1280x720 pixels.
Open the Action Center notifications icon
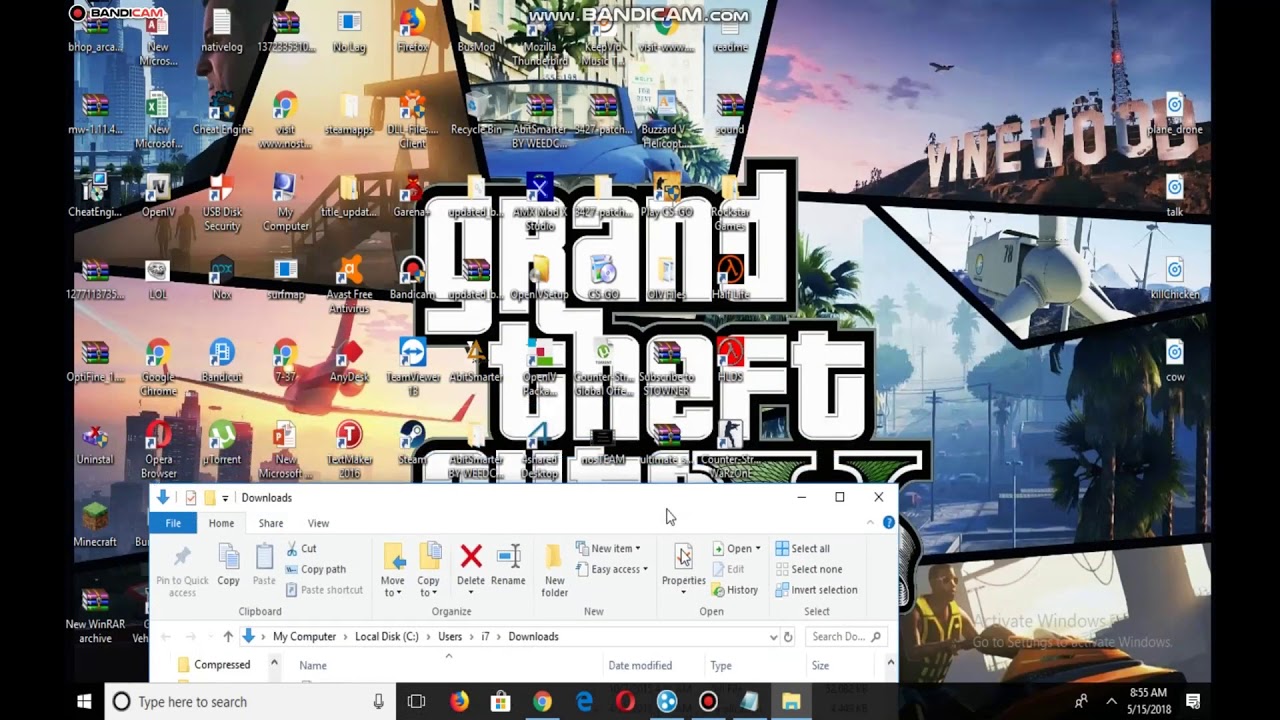(x=1193, y=702)
